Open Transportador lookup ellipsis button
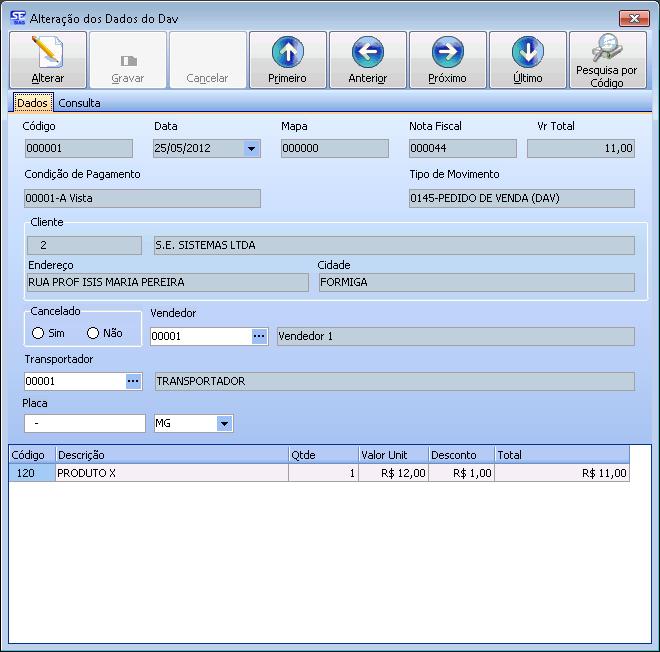Screen dimensions: 660x652 pos(133,381)
